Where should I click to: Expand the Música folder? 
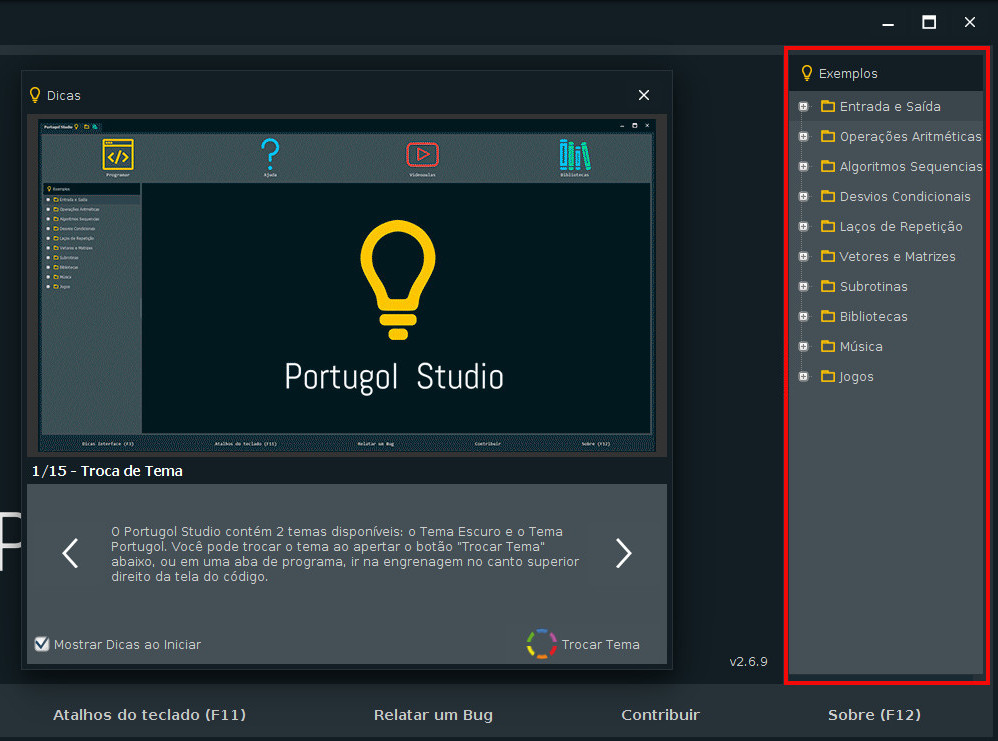(803, 346)
